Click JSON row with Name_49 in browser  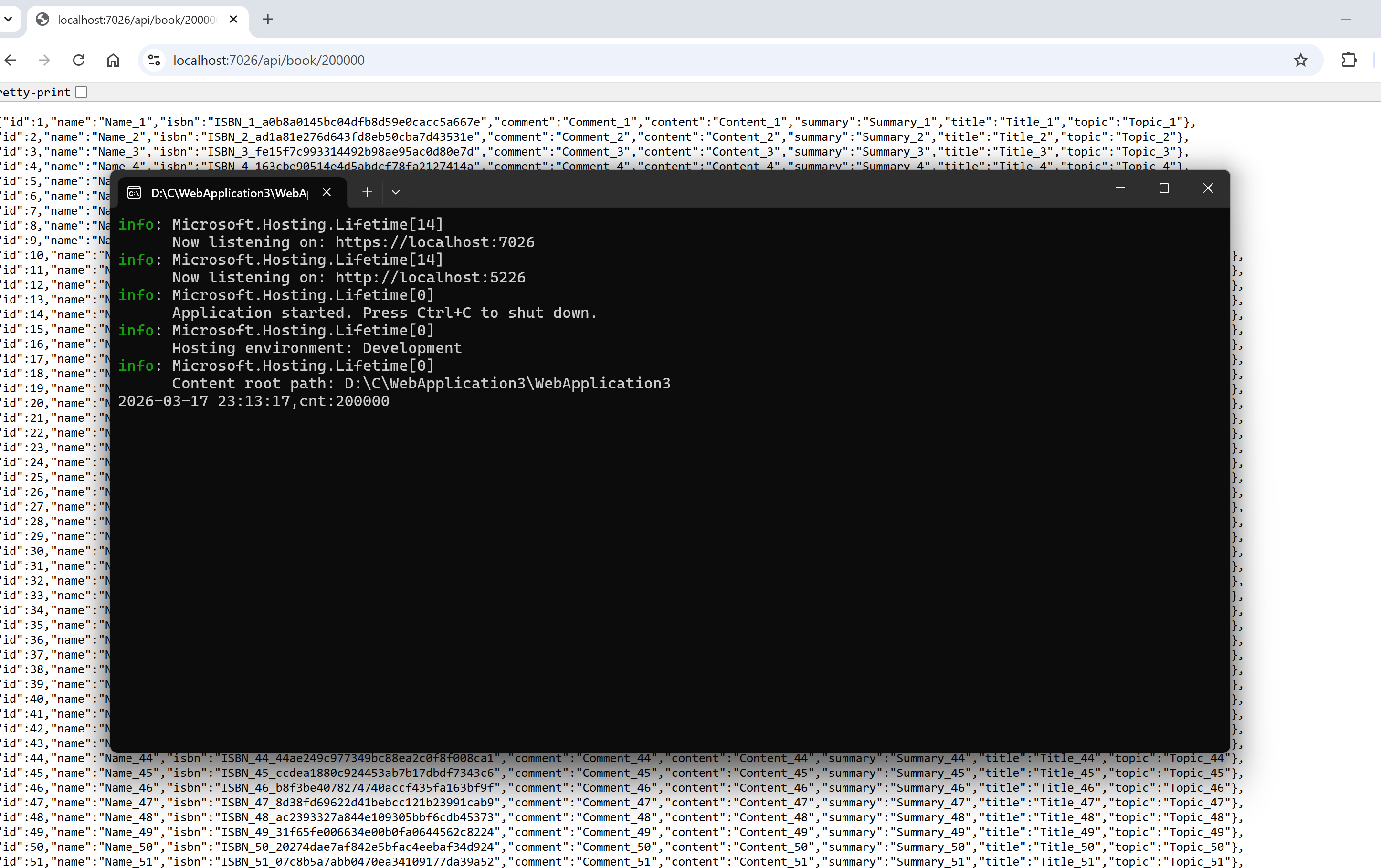[x=622, y=833]
